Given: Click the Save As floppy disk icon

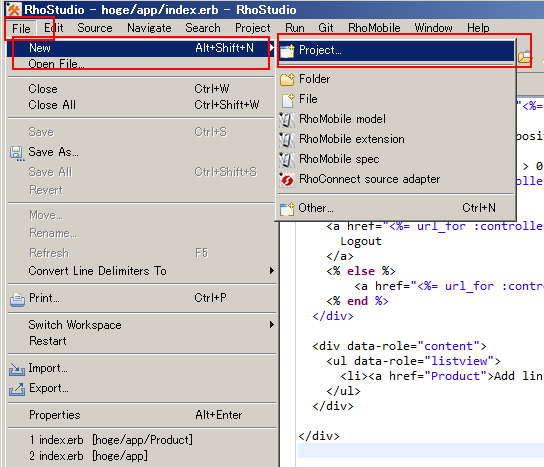Looking at the screenshot, I should [17, 153].
